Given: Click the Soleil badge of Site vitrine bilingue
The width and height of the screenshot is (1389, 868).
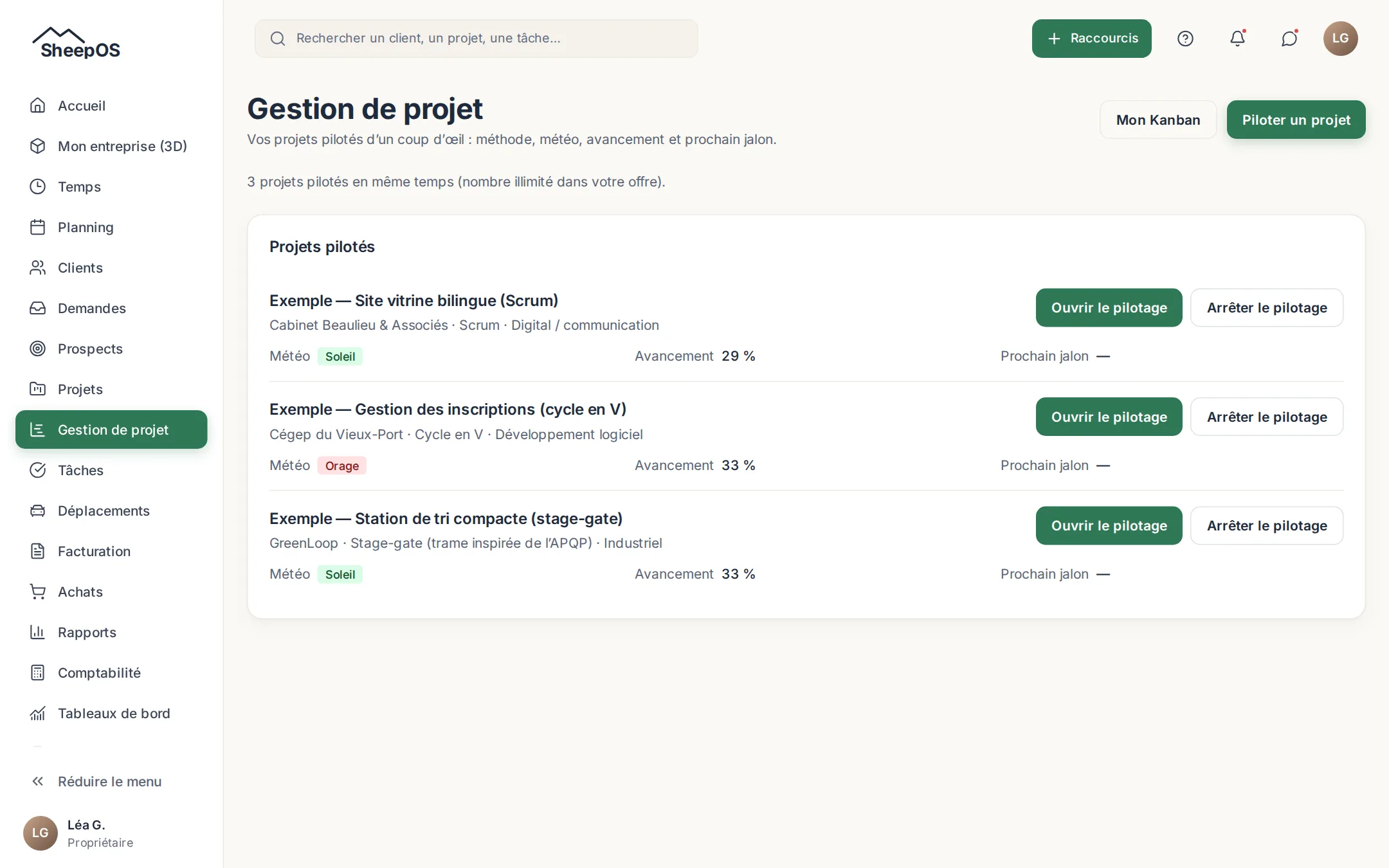Looking at the screenshot, I should point(340,356).
